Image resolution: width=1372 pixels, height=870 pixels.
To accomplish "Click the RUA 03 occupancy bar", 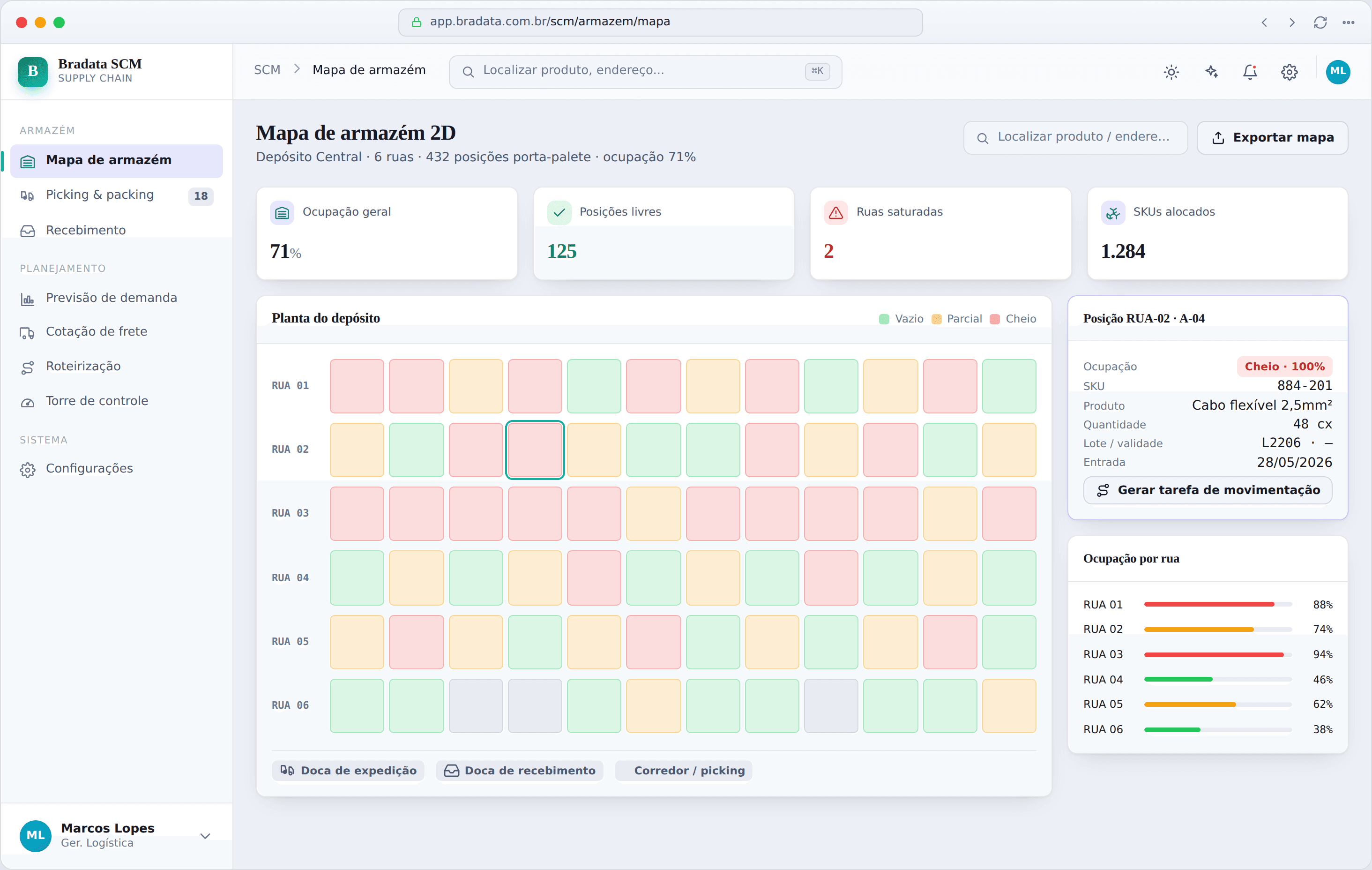I will 1217,655.
